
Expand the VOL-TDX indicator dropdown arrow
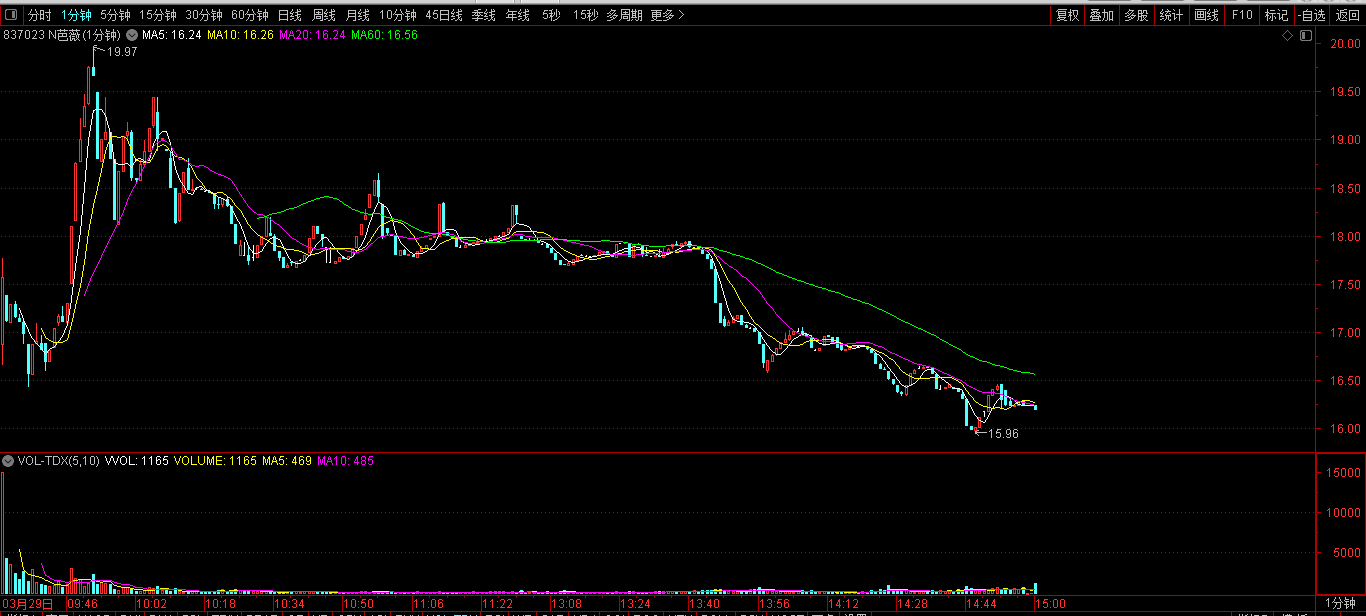(x=9, y=462)
